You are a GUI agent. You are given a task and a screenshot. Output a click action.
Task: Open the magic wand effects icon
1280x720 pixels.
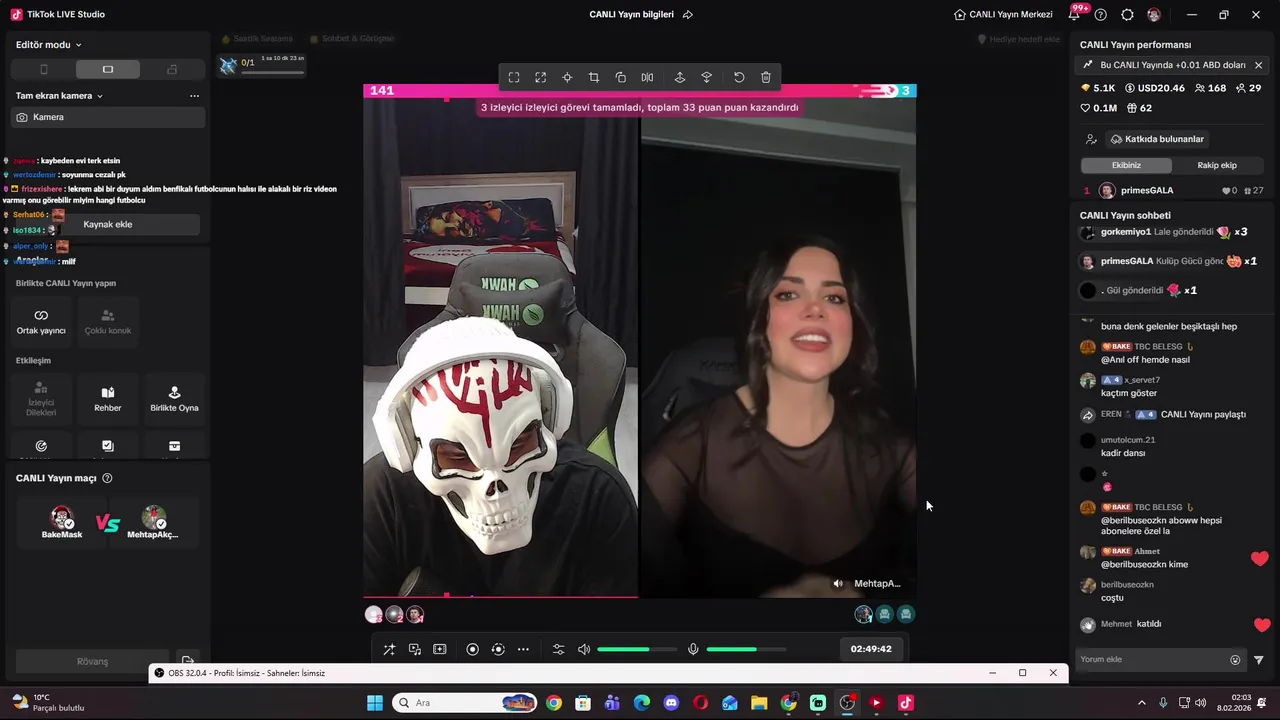coord(389,649)
